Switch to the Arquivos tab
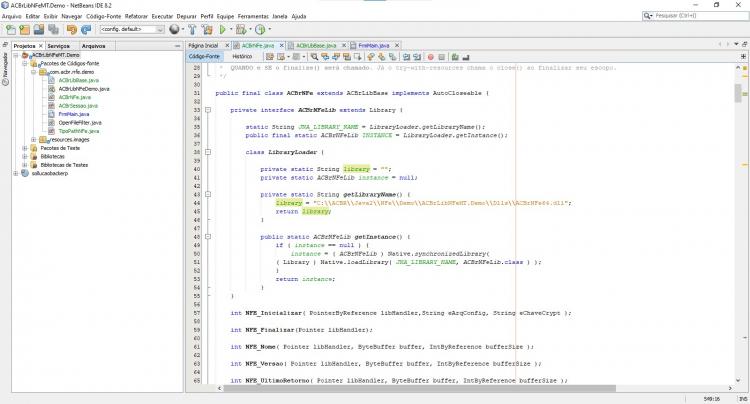 coord(93,46)
